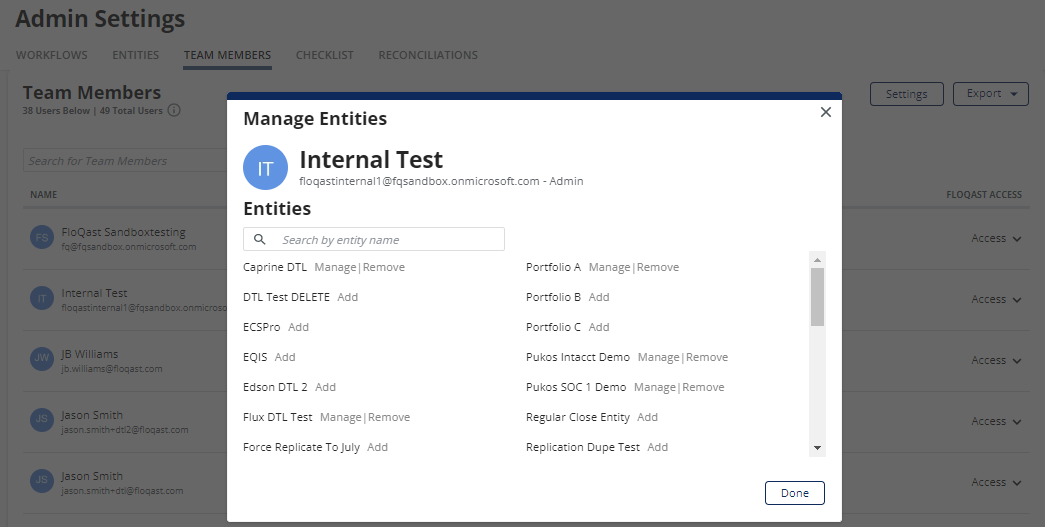
Task: Click the entity list scroll up arrow
Action: pyautogui.click(x=817, y=260)
